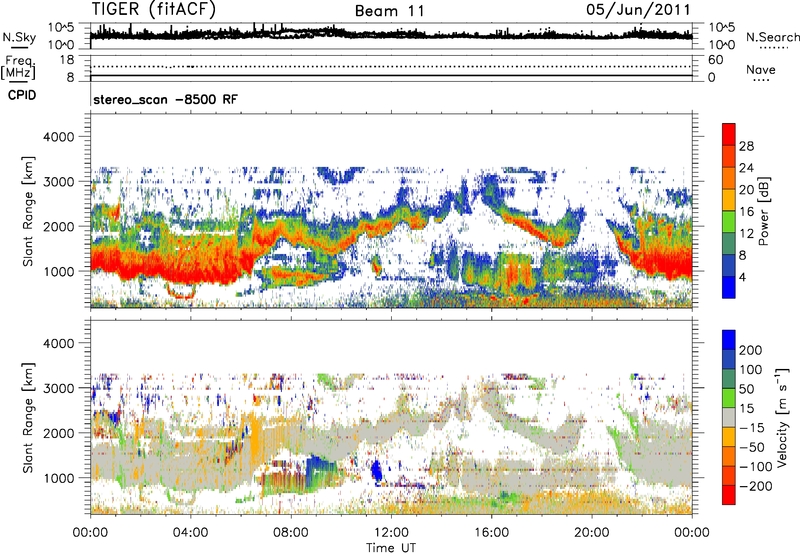Click the 20:00 time axis tick
The height and width of the screenshot is (554, 800).
591,533
